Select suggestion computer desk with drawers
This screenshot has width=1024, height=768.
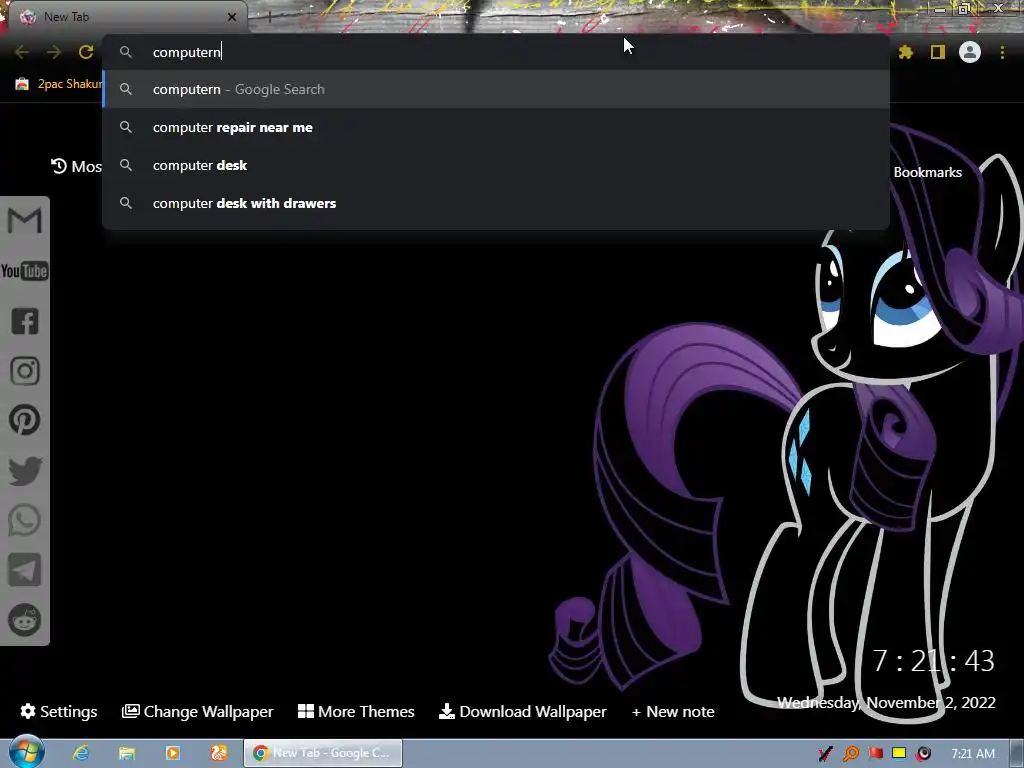(x=496, y=203)
